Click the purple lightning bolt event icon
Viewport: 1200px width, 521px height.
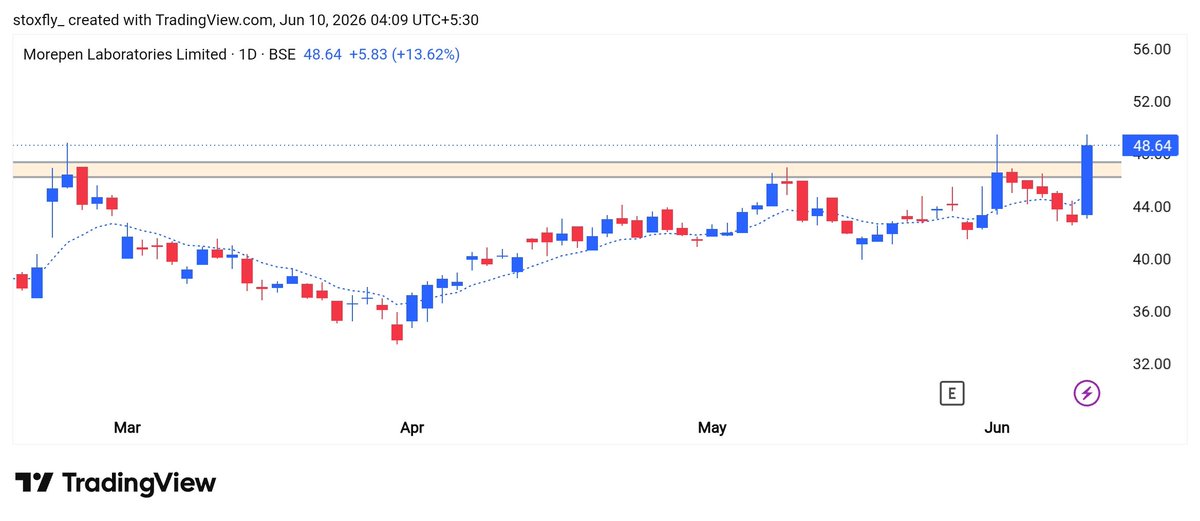1087,393
